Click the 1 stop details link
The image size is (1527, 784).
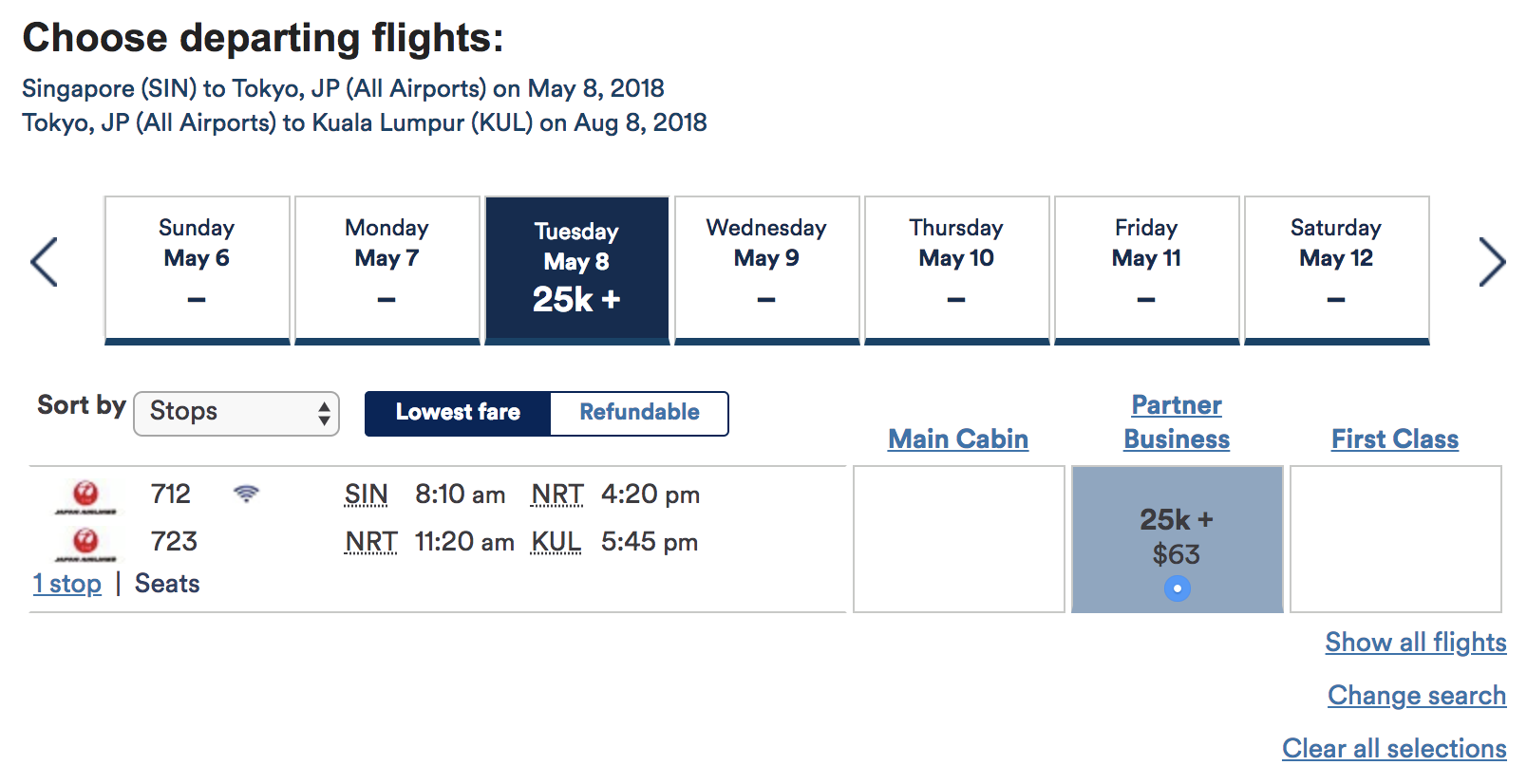click(x=67, y=584)
